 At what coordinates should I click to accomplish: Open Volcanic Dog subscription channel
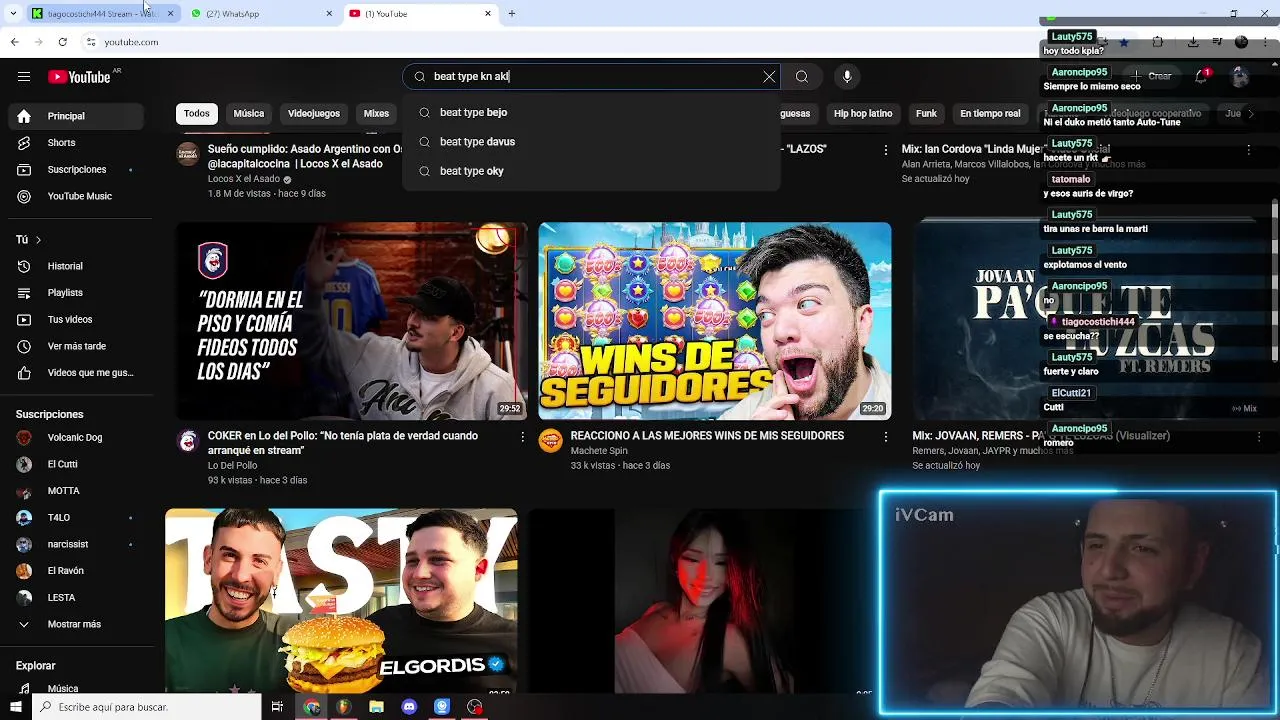[x=76, y=438]
